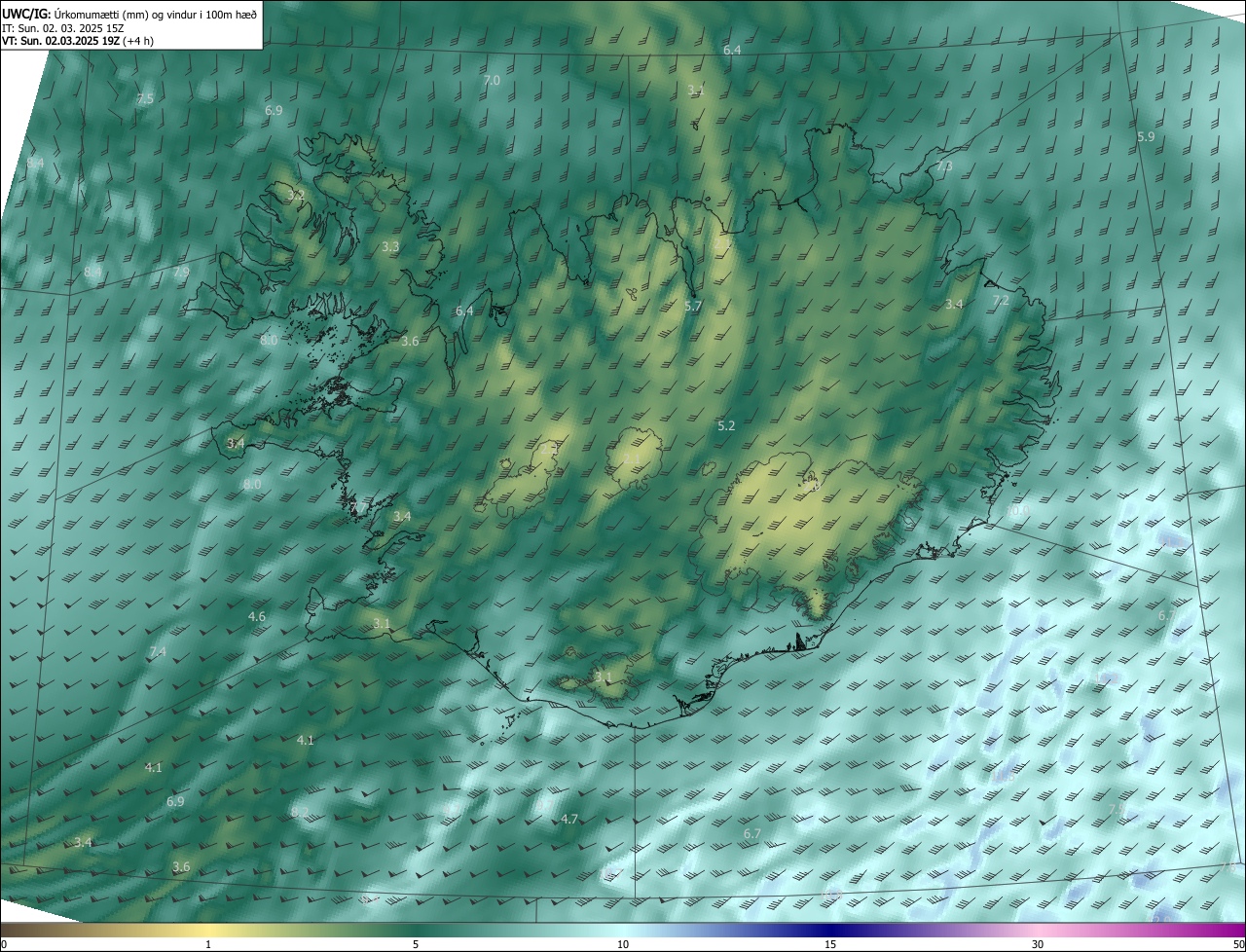Screen dimensions: 1246x952
Task: Click the colorbar tick label '1'
Action: pos(208,944)
